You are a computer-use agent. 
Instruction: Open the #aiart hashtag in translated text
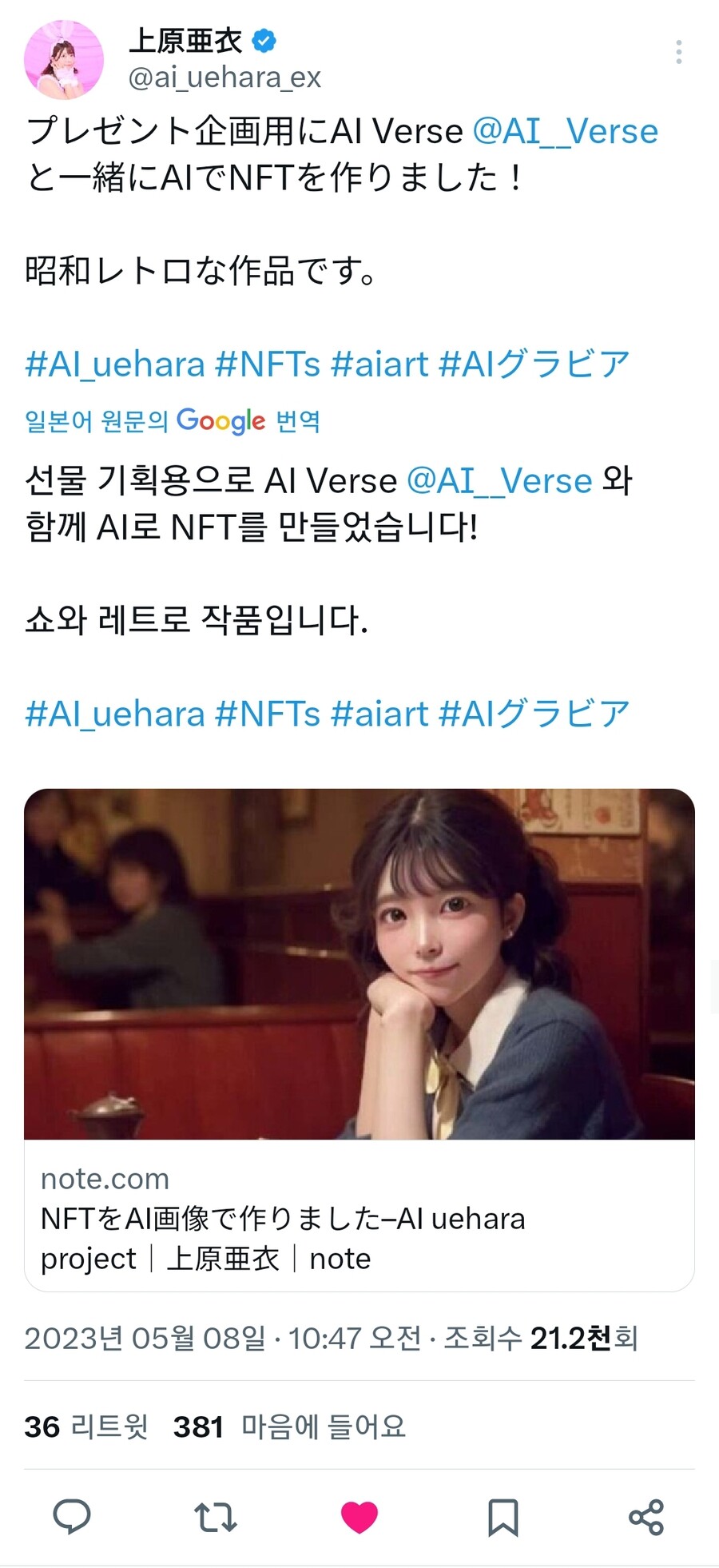click(x=379, y=714)
